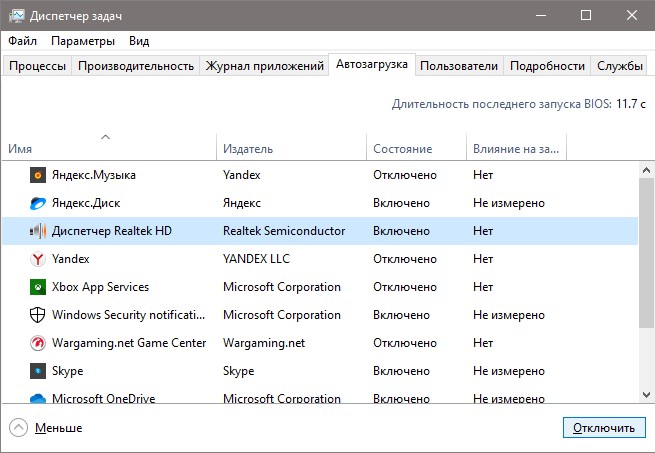Select the Xbox App Services entry

tap(100, 287)
